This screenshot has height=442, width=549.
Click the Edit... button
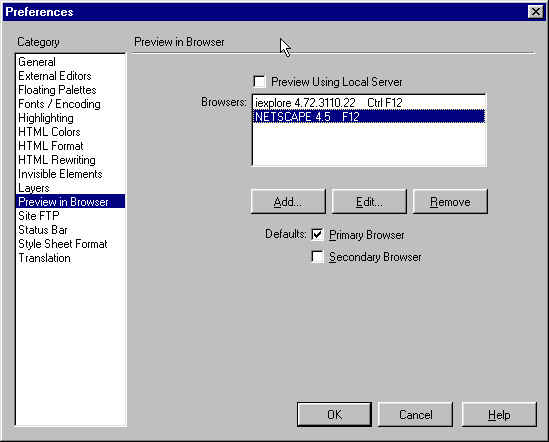point(369,201)
